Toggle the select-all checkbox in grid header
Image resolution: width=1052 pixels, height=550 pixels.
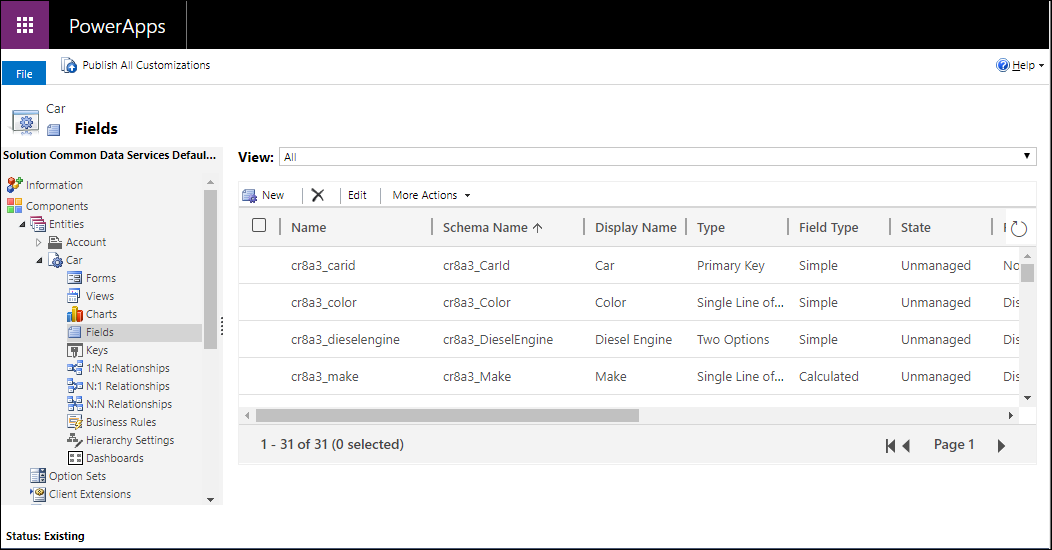coord(259,226)
